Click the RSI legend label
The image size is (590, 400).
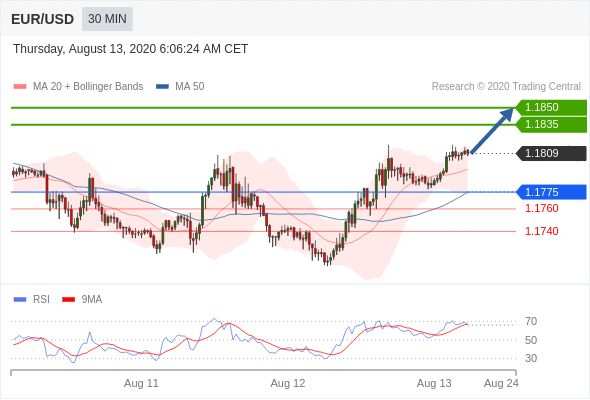coord(41,300)
